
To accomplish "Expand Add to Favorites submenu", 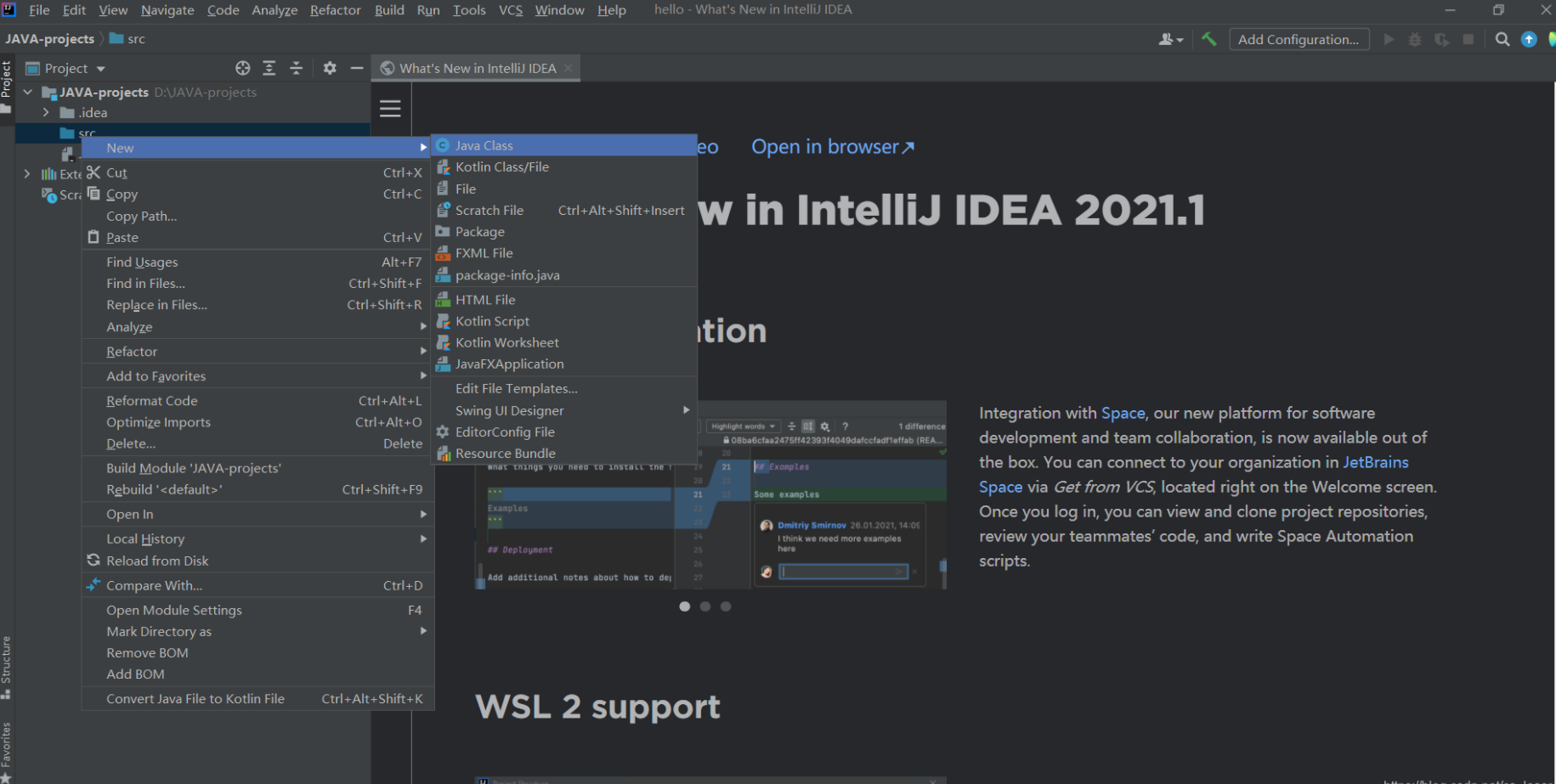I will 257,376.
